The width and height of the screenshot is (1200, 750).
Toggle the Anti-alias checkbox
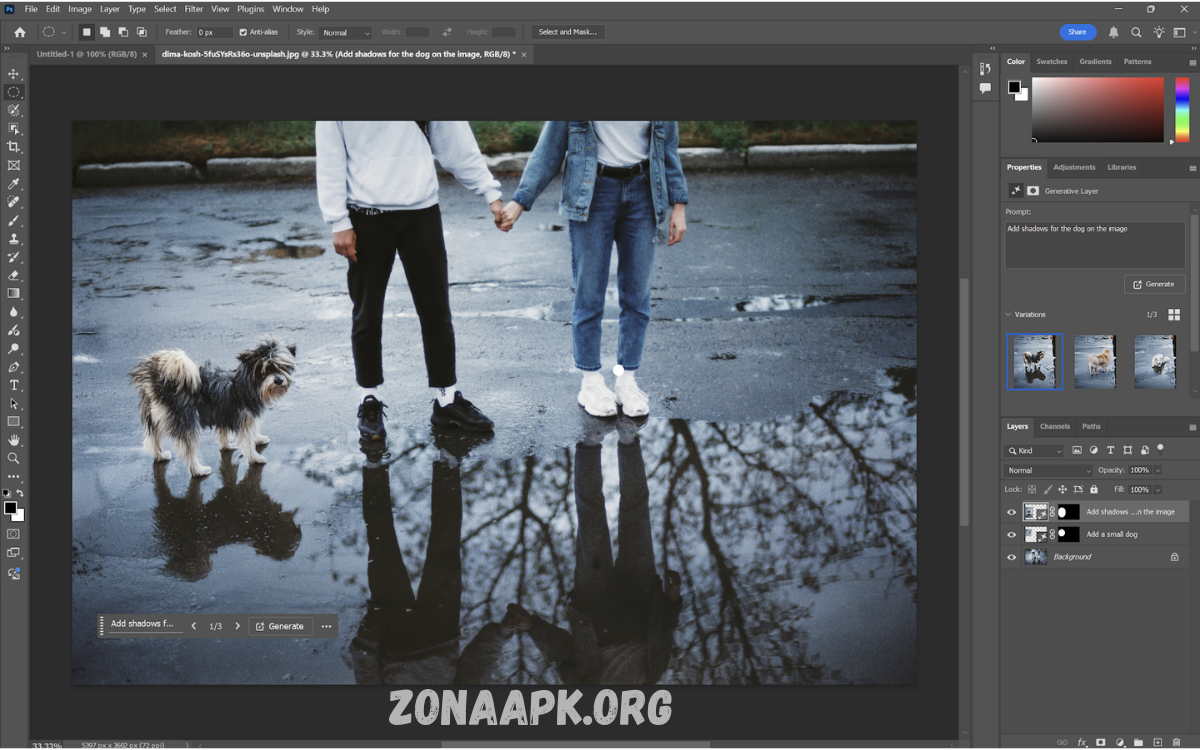click(x=243, y=32)
